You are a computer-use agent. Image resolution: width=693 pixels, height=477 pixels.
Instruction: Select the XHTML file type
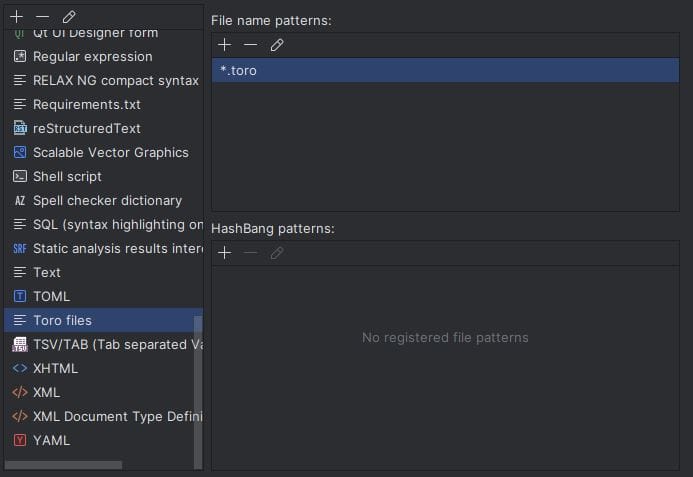55,368
